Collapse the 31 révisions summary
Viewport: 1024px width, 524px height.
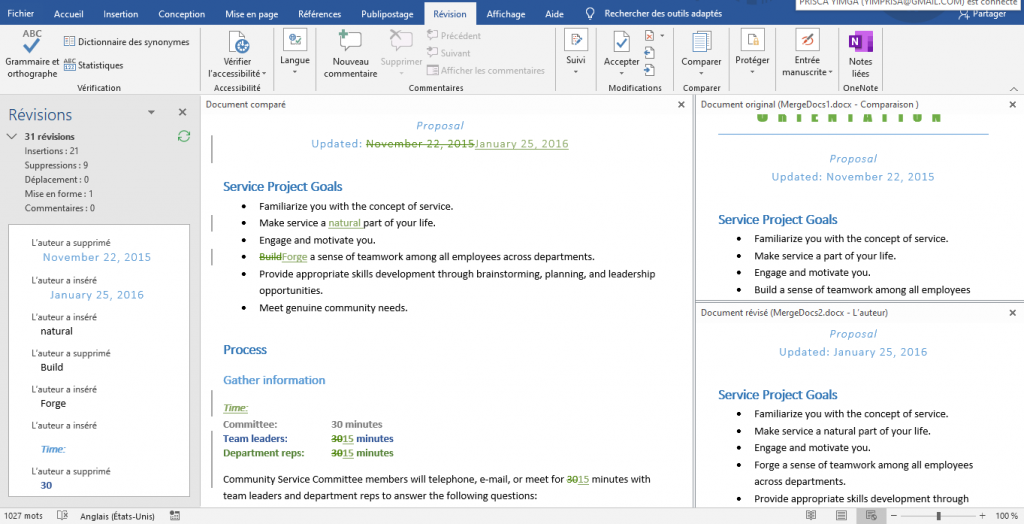(12, 136)
